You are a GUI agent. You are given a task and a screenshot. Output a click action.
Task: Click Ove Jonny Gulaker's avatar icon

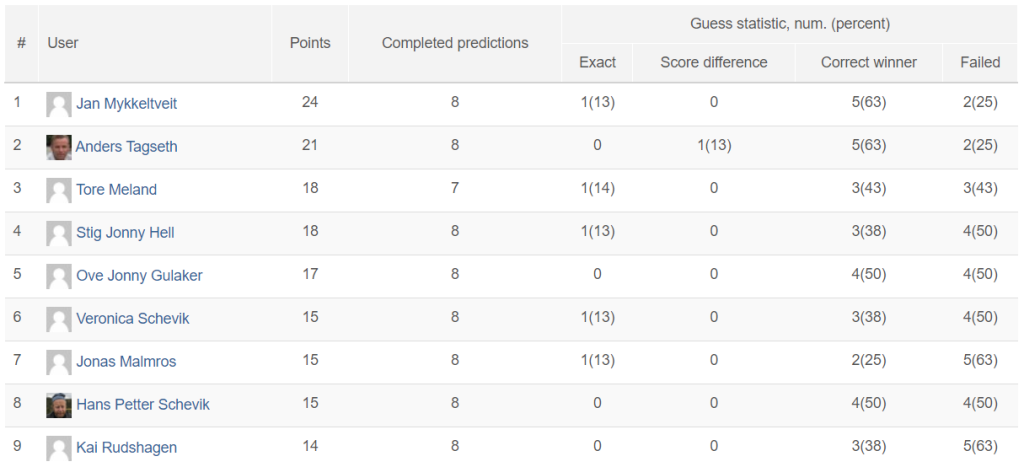point(59,276)
